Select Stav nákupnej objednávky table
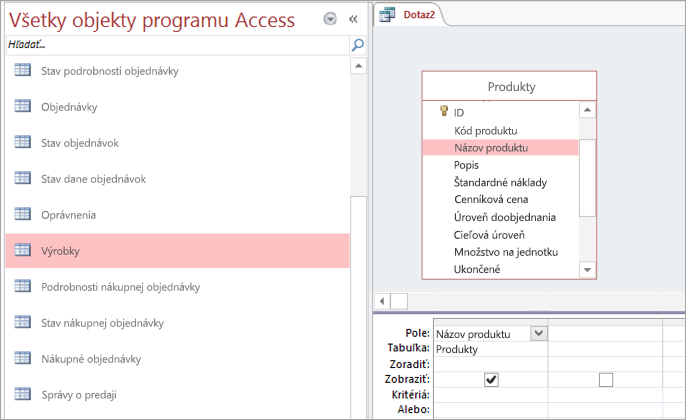Screen dimensions: 686x420 [x=177, y=323]
